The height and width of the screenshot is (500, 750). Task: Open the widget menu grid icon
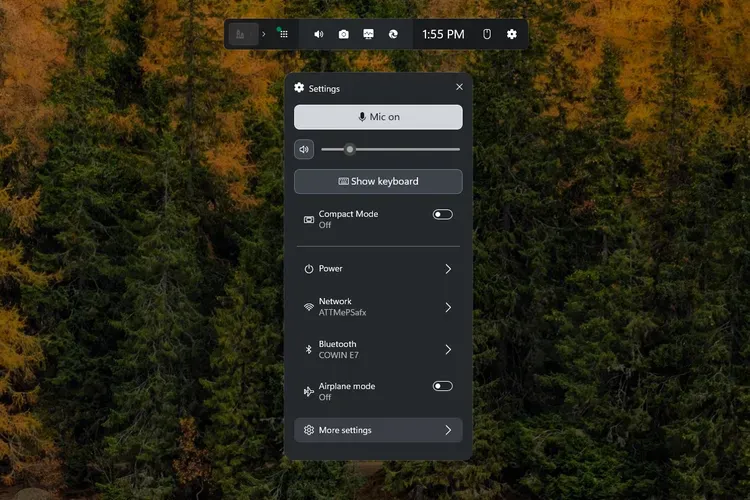(284, 34)
